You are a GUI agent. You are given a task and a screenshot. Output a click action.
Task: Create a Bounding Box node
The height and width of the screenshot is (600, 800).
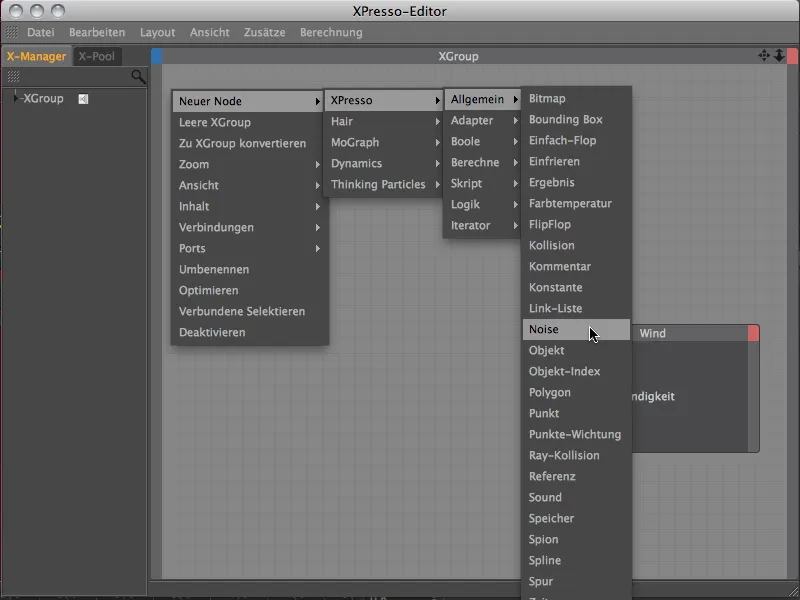pyautogui.click(x=576, y=119)
